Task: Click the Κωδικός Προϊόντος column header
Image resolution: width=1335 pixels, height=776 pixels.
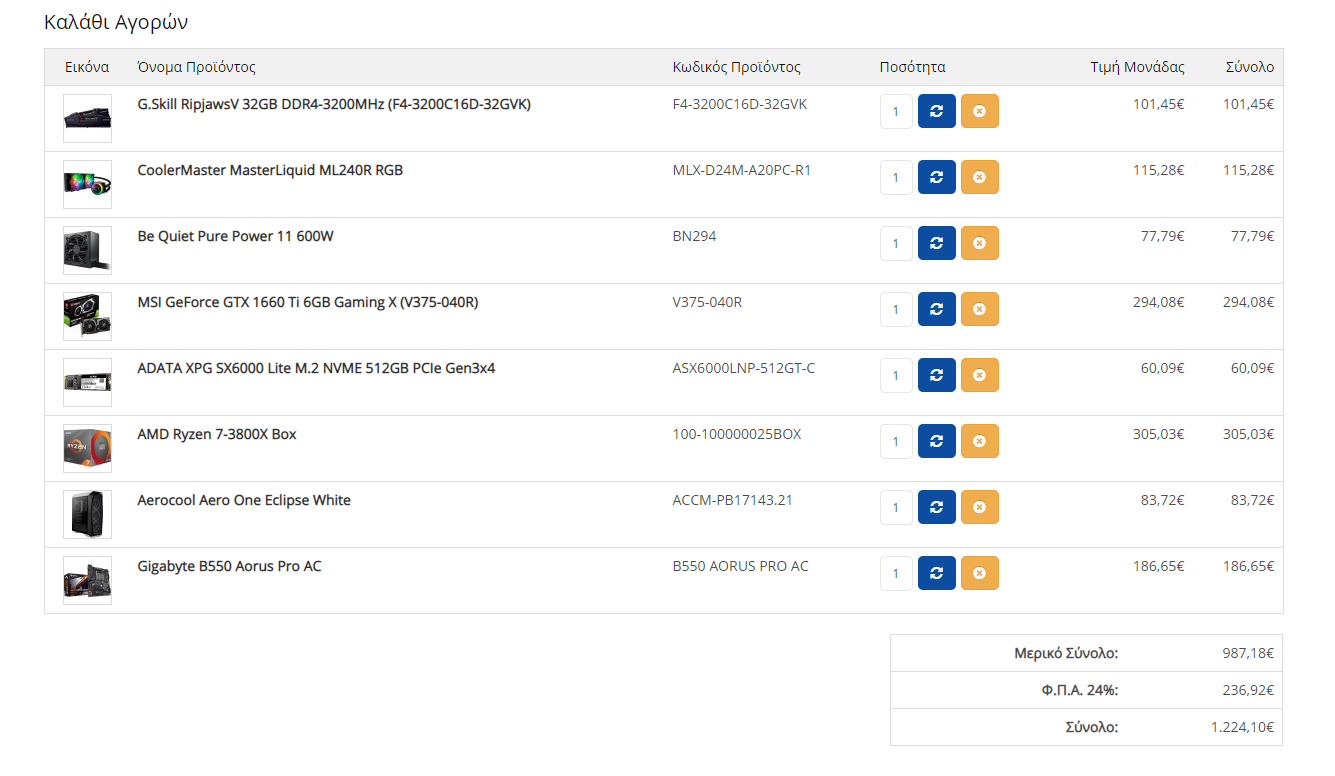Action: [x=737, y=67]
